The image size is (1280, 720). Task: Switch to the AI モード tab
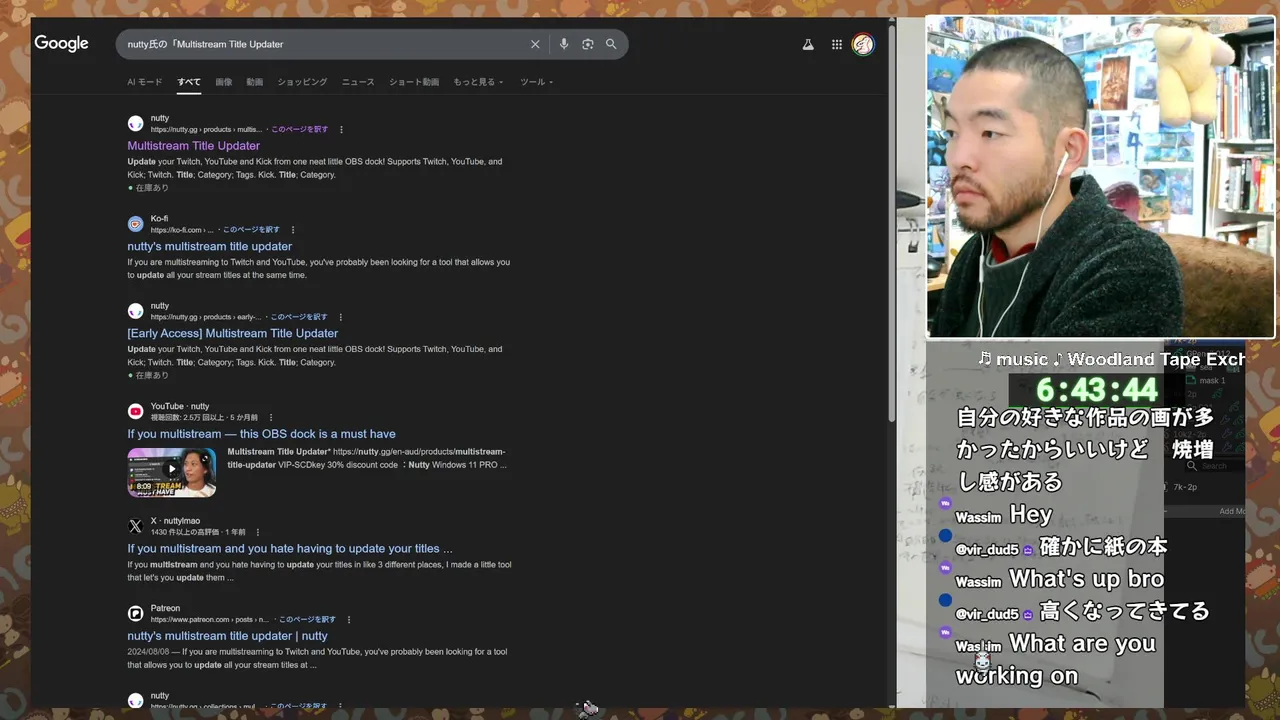point(145,82)
